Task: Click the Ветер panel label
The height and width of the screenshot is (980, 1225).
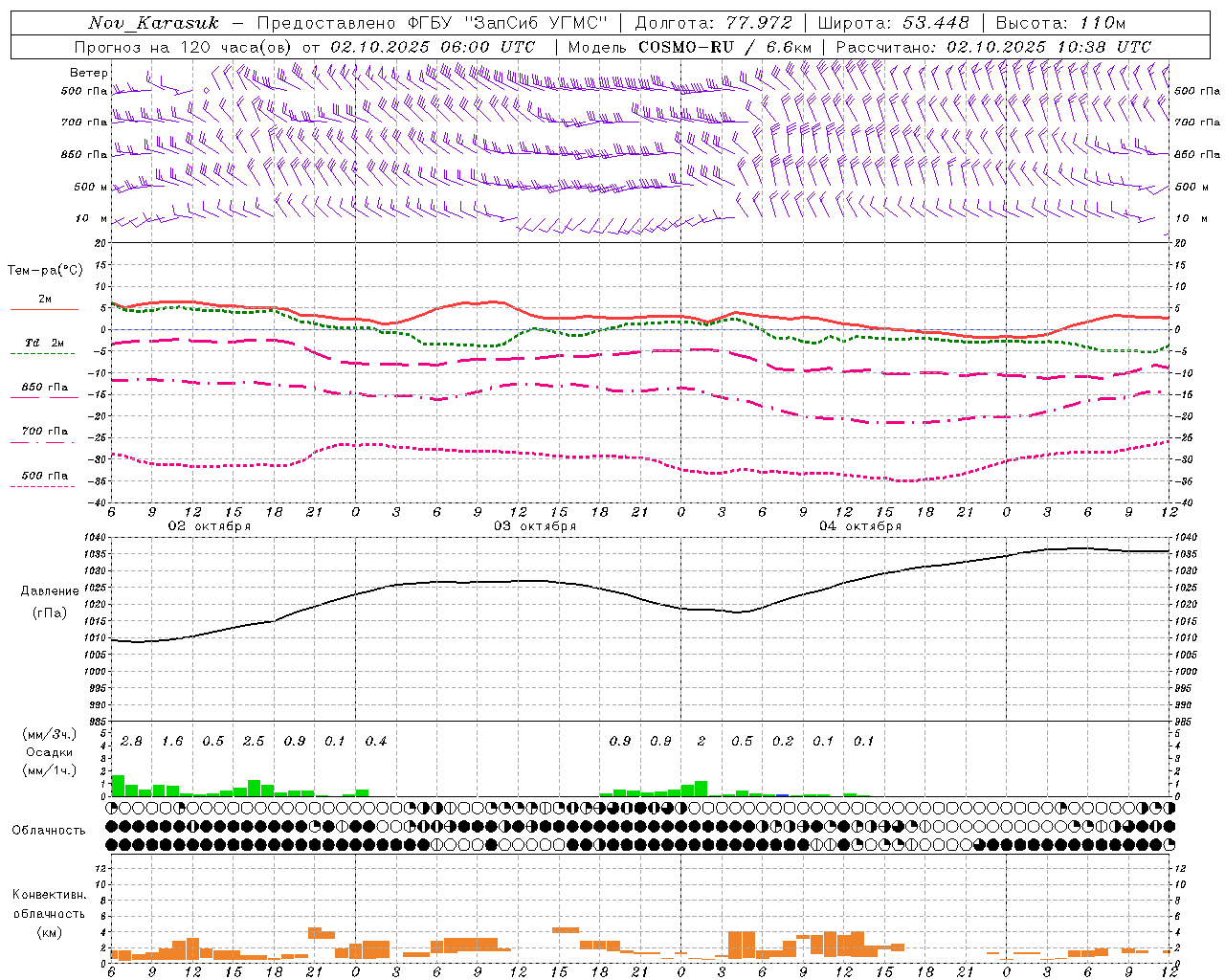Action: click(x=89, y=73)
